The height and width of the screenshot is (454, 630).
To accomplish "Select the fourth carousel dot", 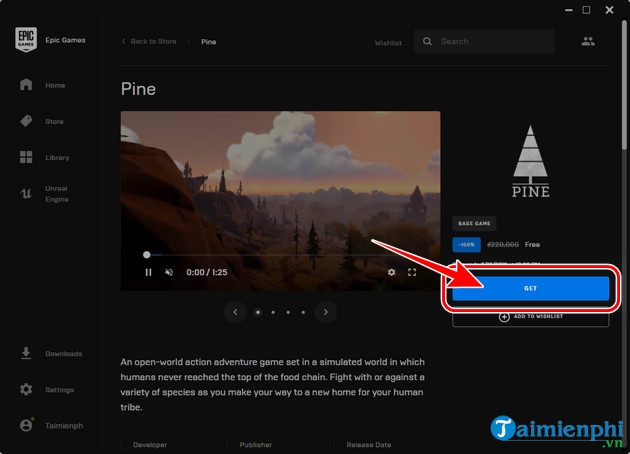I will pyautogui.click(x=303, y=312).
